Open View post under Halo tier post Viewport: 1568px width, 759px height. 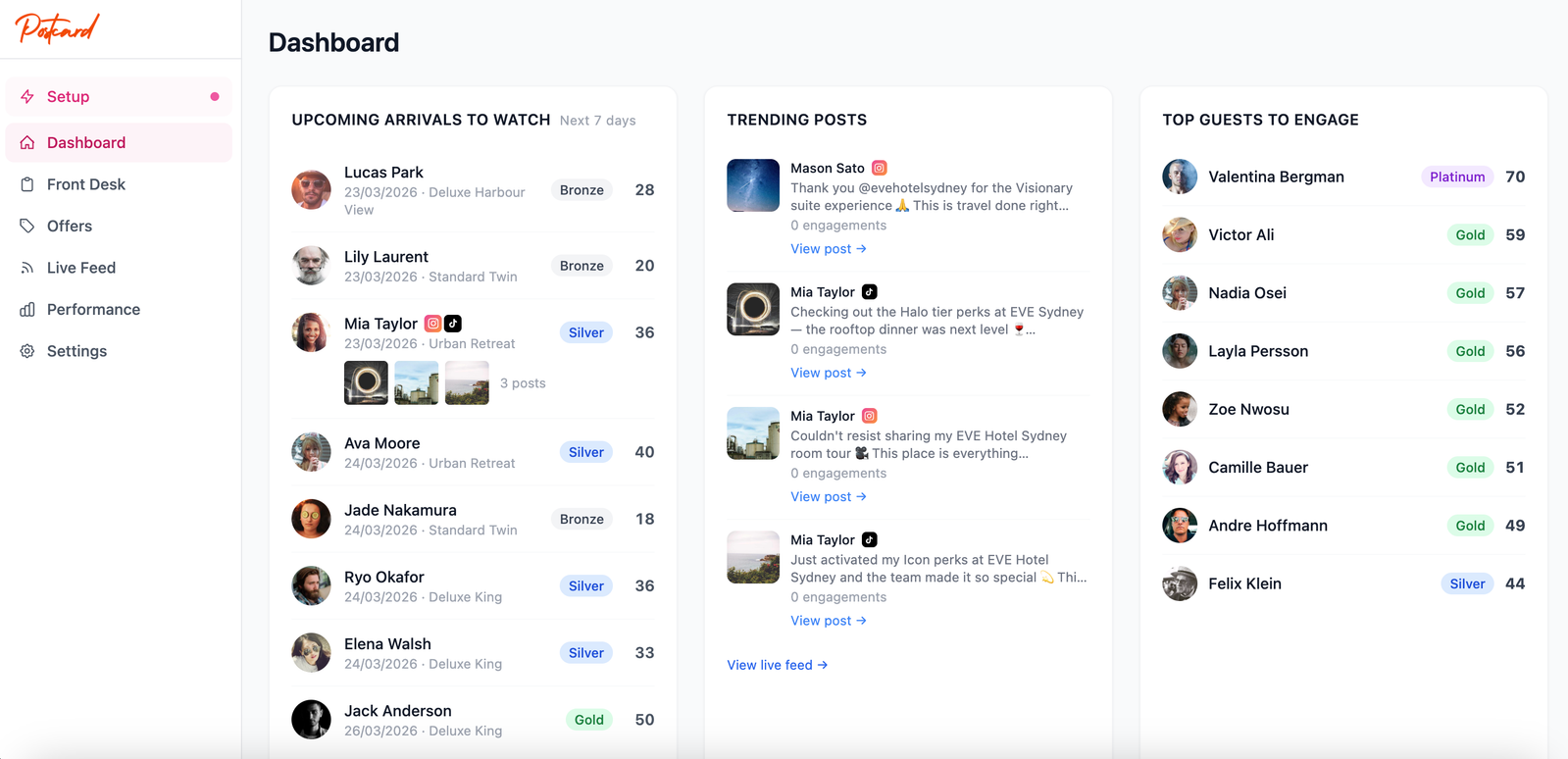click(829, 373)
